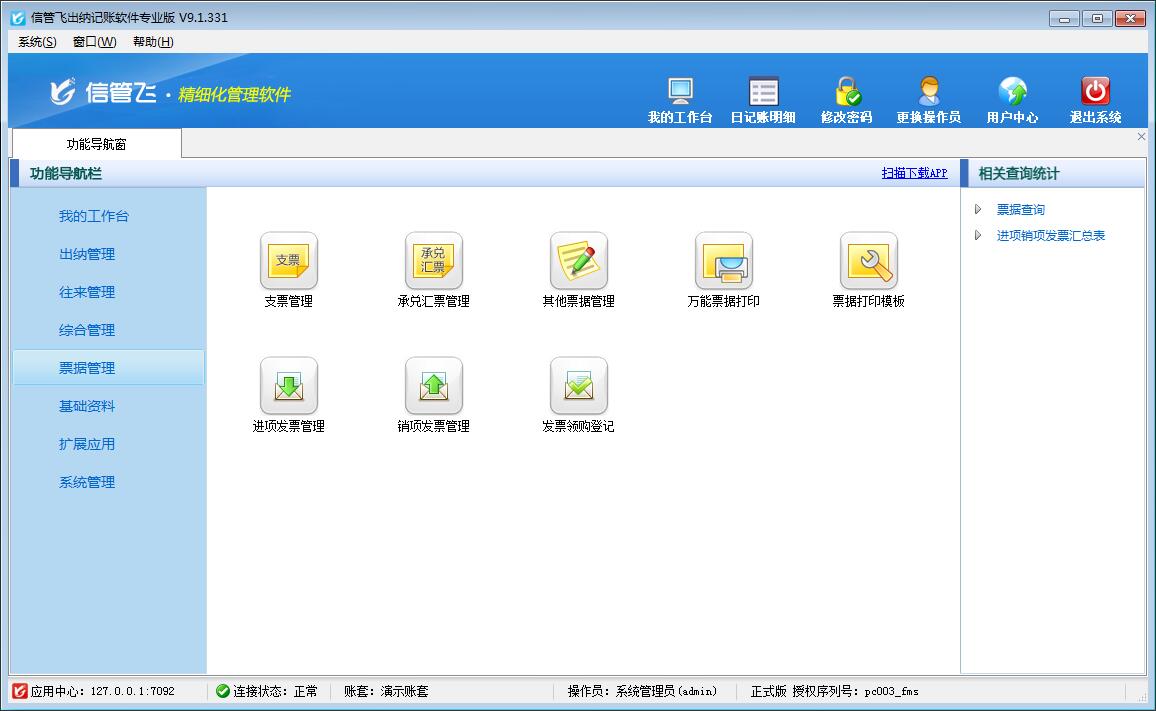
Task: Open 进项发票管理 input invoice icon
Action: coord(288,386)
